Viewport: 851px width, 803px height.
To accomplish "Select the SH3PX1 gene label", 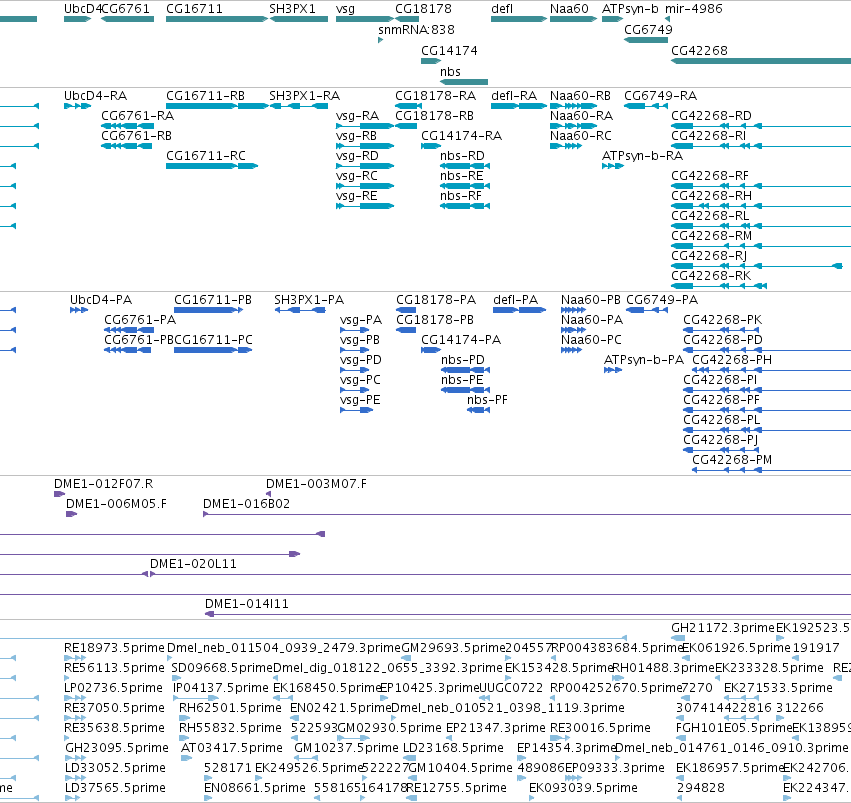I will point(292,9).
